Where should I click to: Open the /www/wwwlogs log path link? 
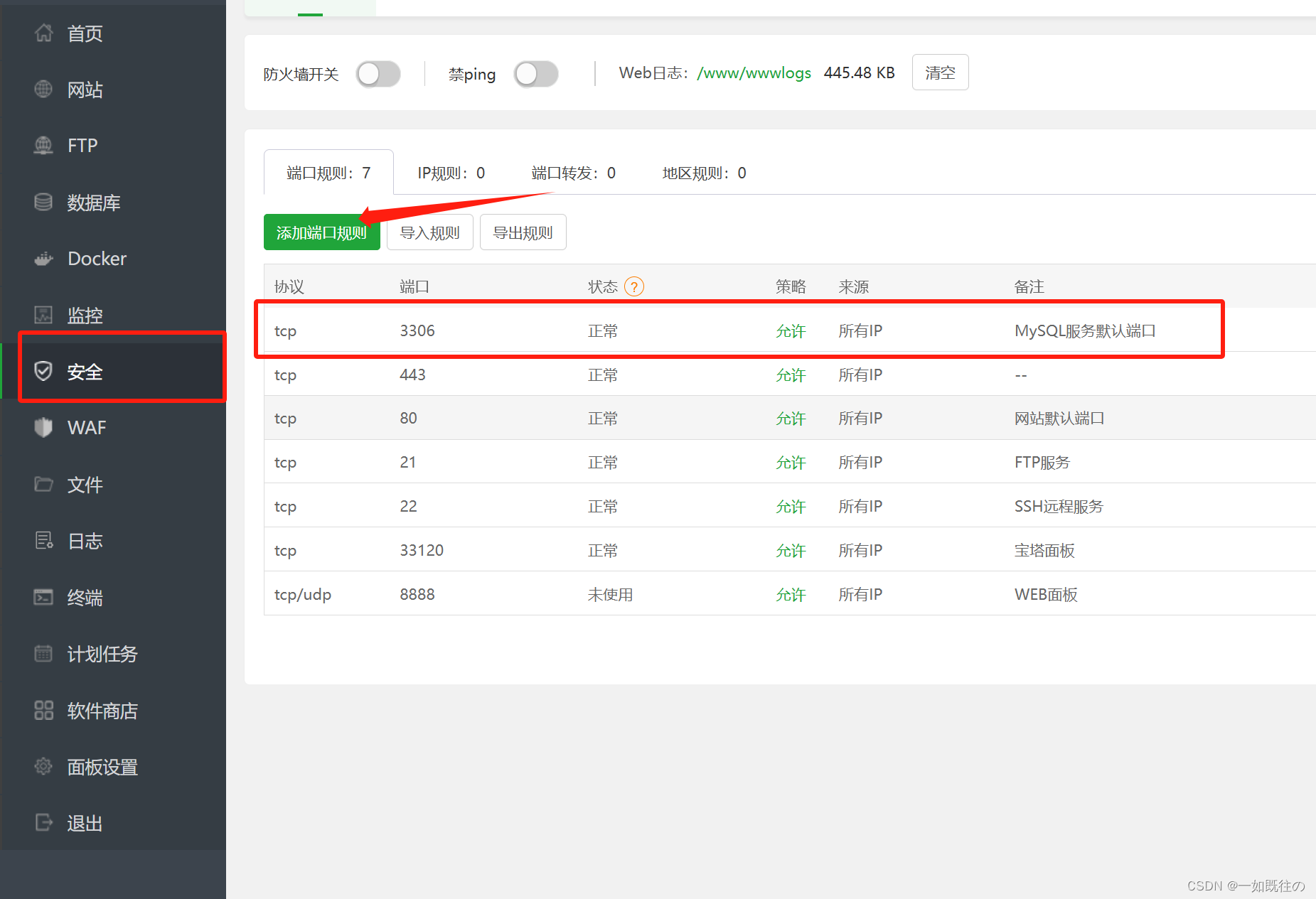click(x=754, y=72)
